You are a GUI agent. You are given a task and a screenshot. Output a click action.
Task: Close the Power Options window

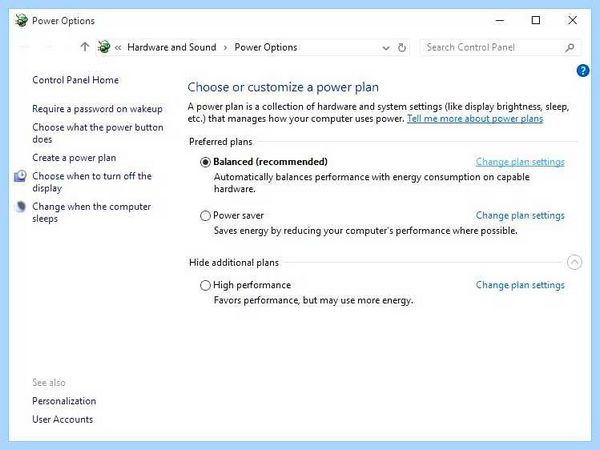pos(572,20)
